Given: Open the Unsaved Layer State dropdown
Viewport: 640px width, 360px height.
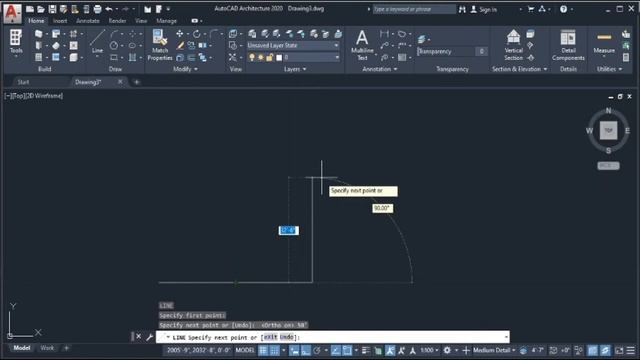Looking at the screenshot, I should [293, 45].
